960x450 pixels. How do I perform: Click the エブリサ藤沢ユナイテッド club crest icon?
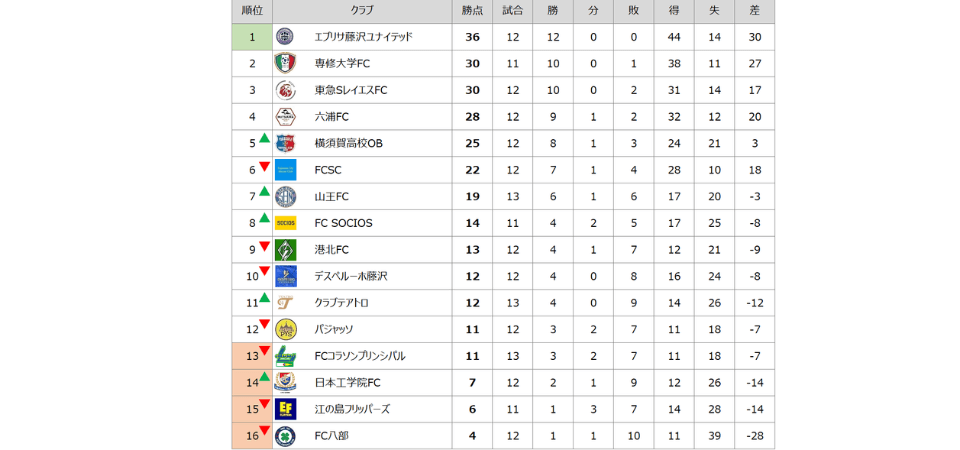coord(285,37)
